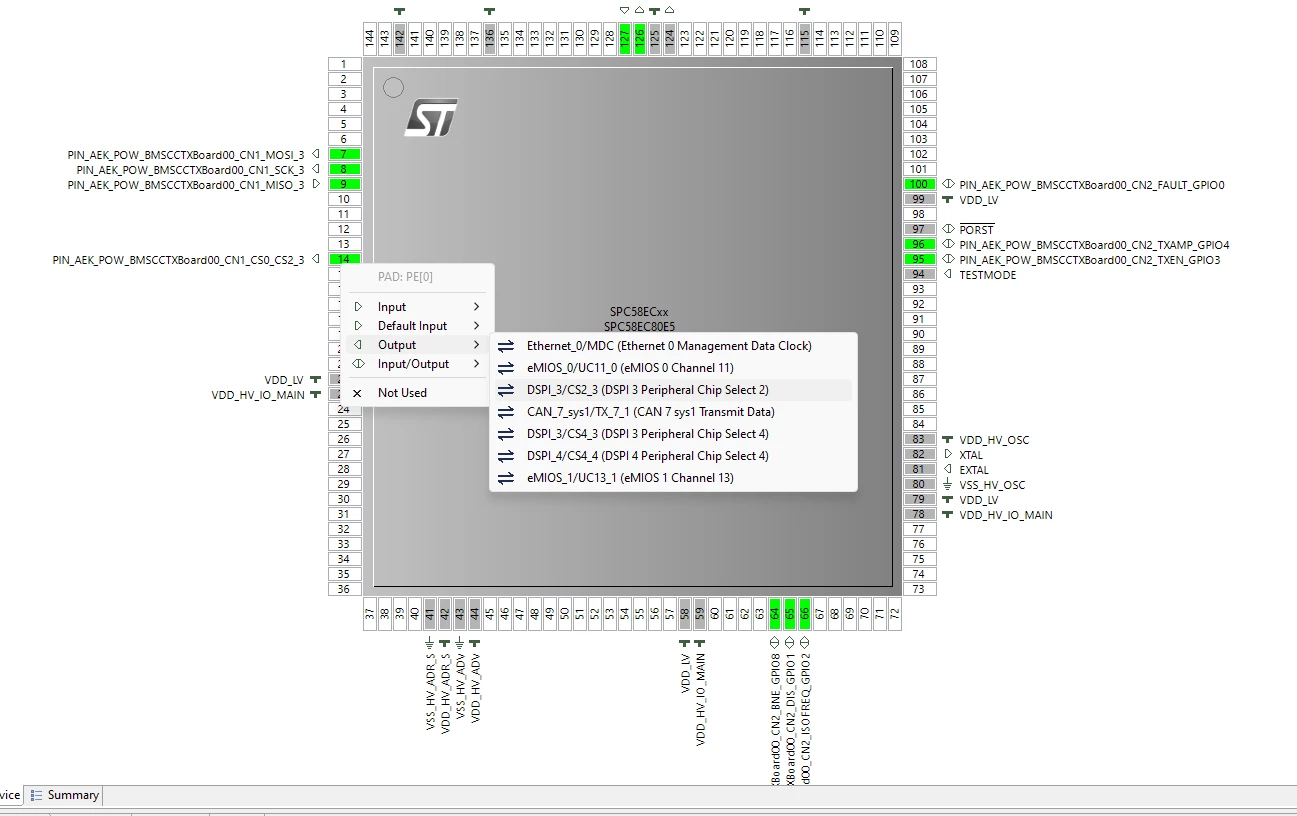
Task: Expand the Input/Output submenu
Action: 417,364
